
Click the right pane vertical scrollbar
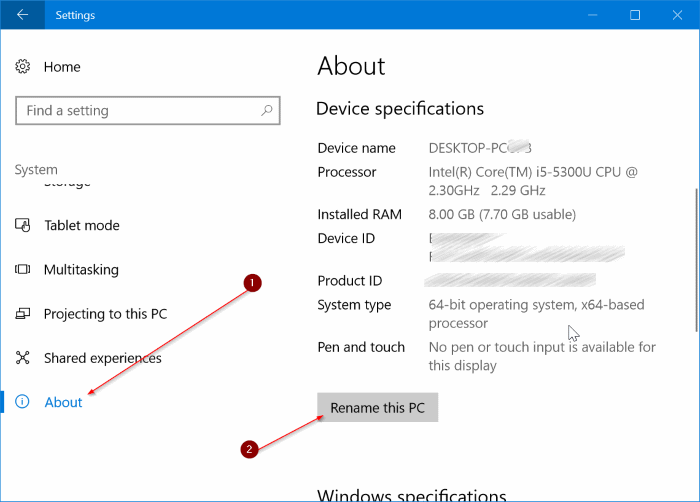click(696, 260)
